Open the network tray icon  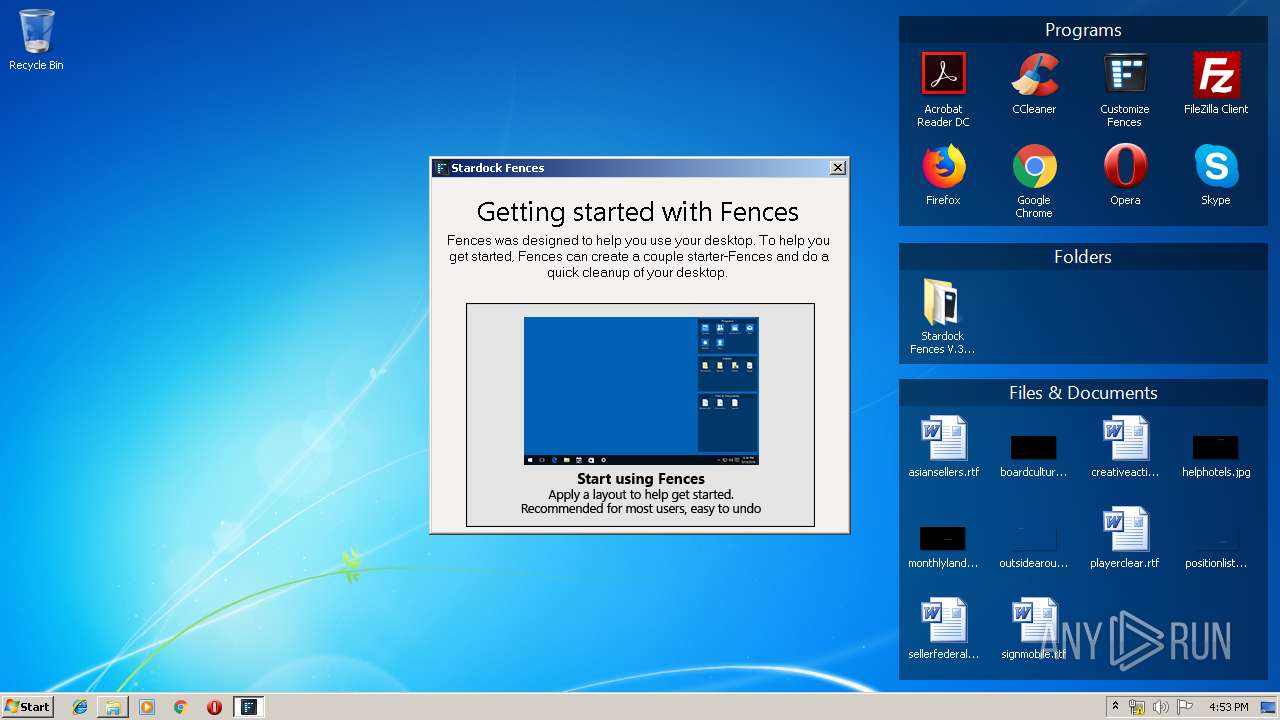(x=1137, y=707)
